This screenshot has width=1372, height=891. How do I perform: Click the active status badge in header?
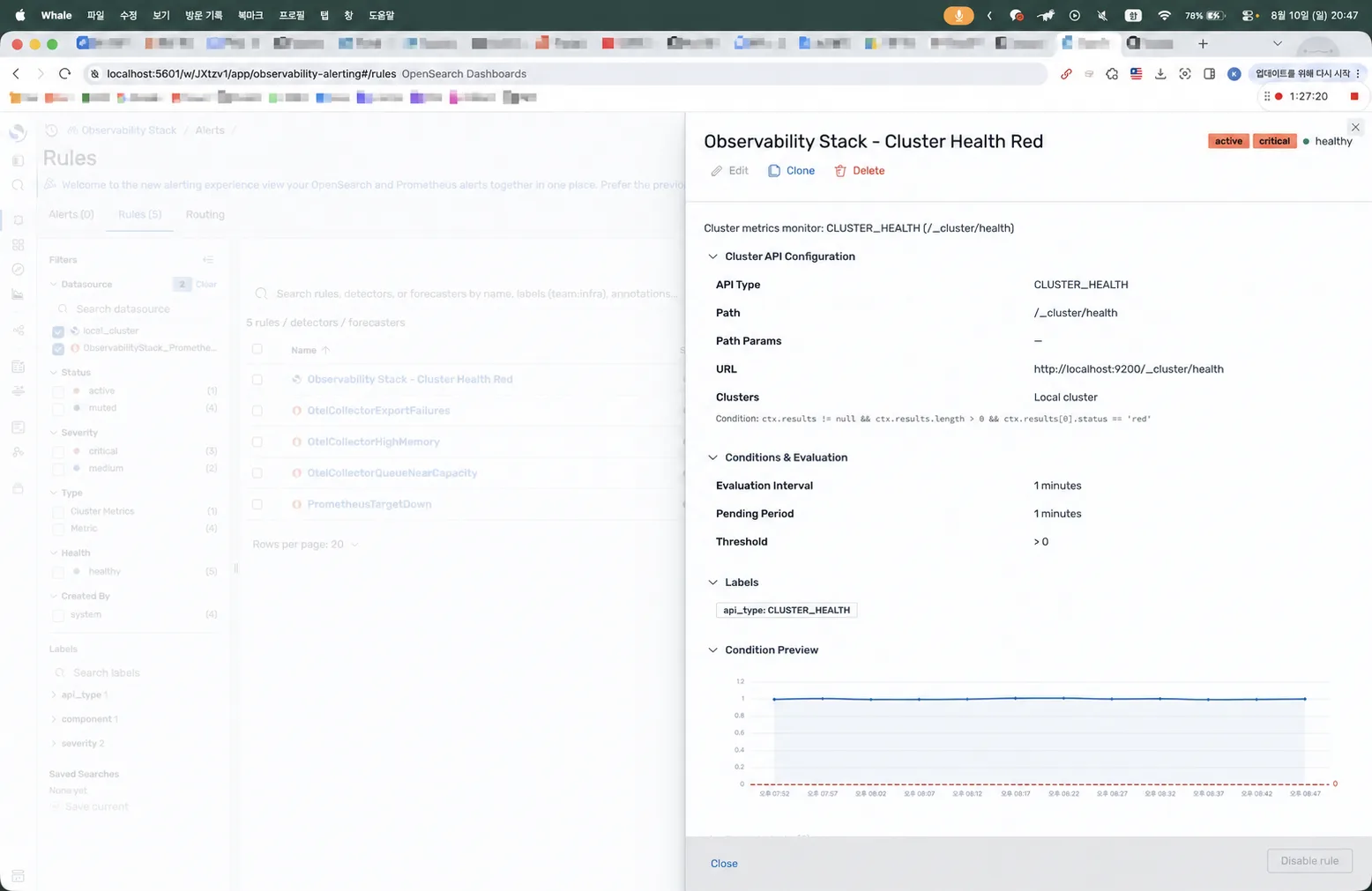[1228, 141]
